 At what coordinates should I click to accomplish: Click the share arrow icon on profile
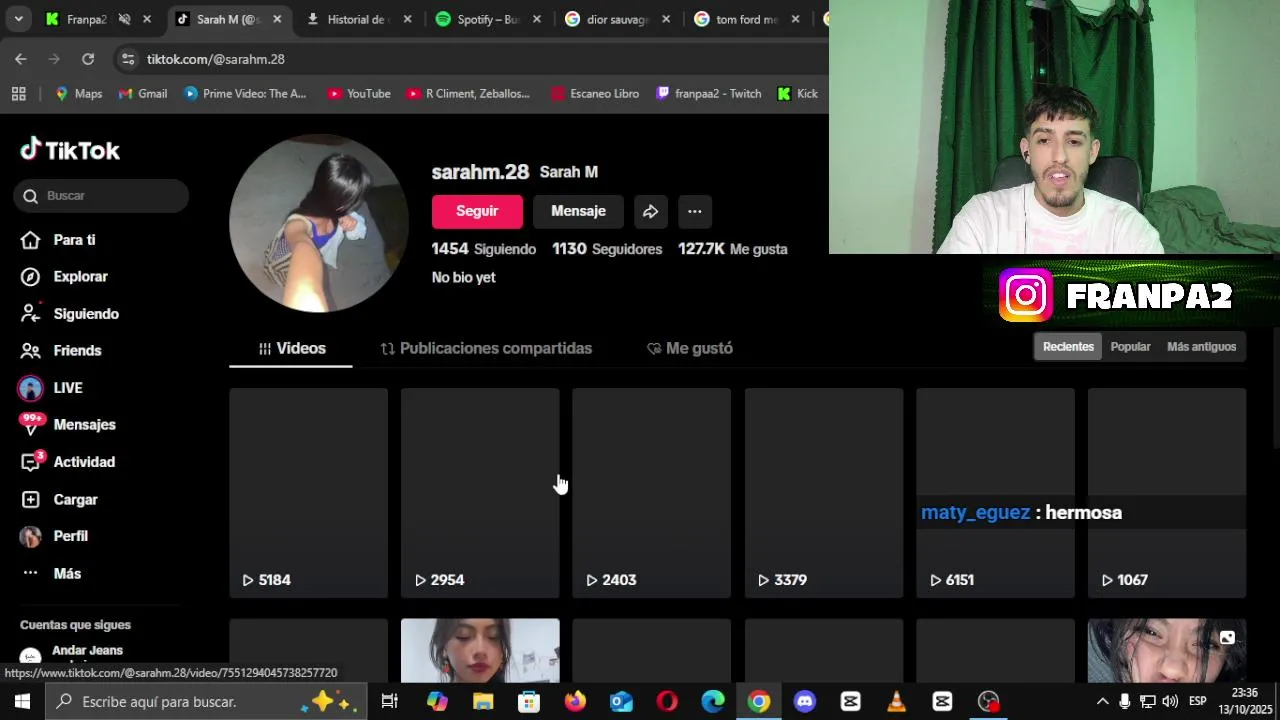[x=650, y=211]
